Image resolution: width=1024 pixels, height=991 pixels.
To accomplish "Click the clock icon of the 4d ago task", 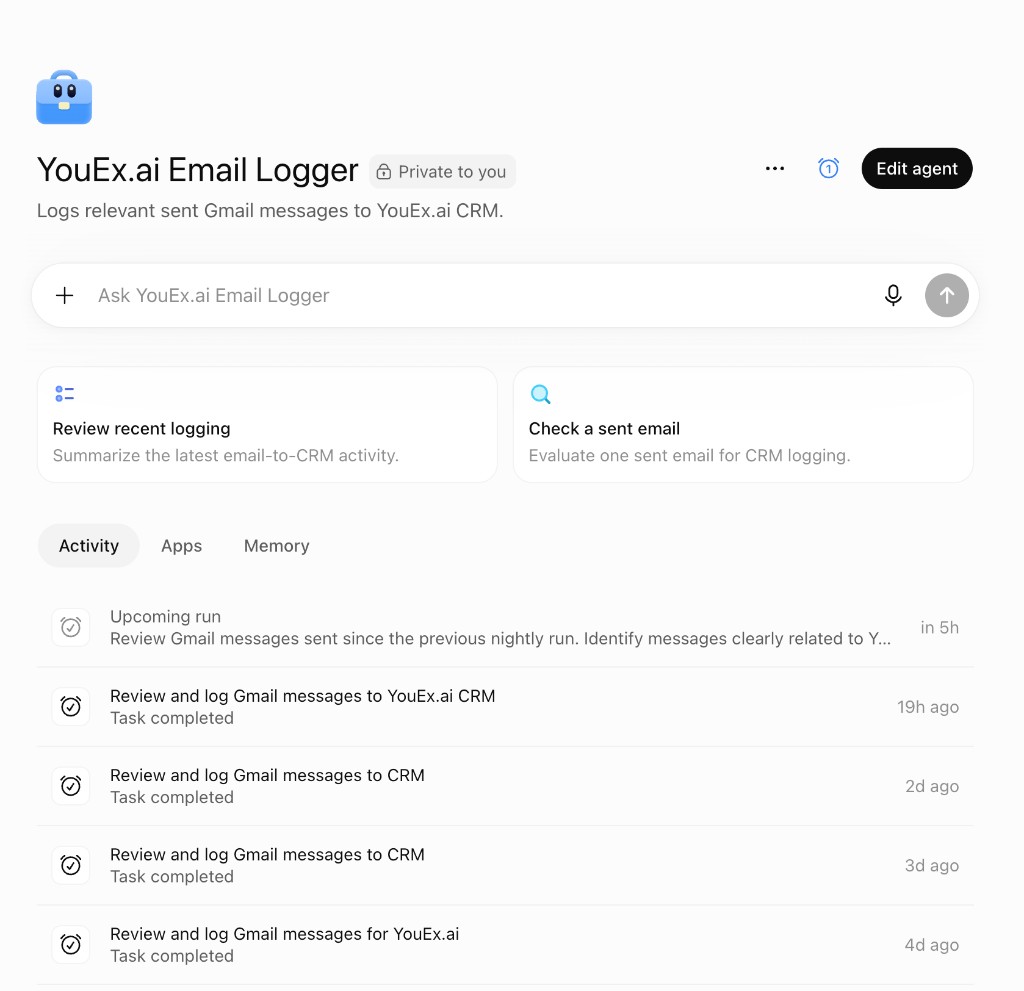I will click(71, 945).
